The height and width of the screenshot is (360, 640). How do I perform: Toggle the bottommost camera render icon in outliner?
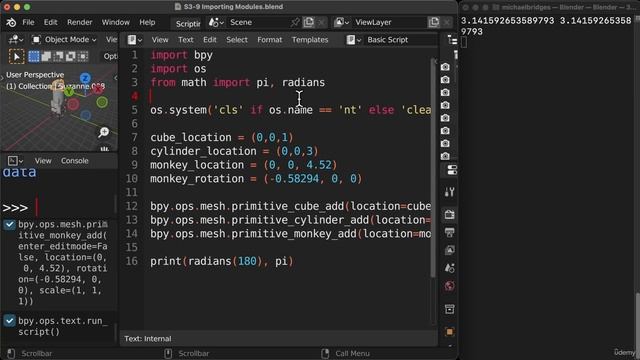pyautogui.click(x=445, y=156)
